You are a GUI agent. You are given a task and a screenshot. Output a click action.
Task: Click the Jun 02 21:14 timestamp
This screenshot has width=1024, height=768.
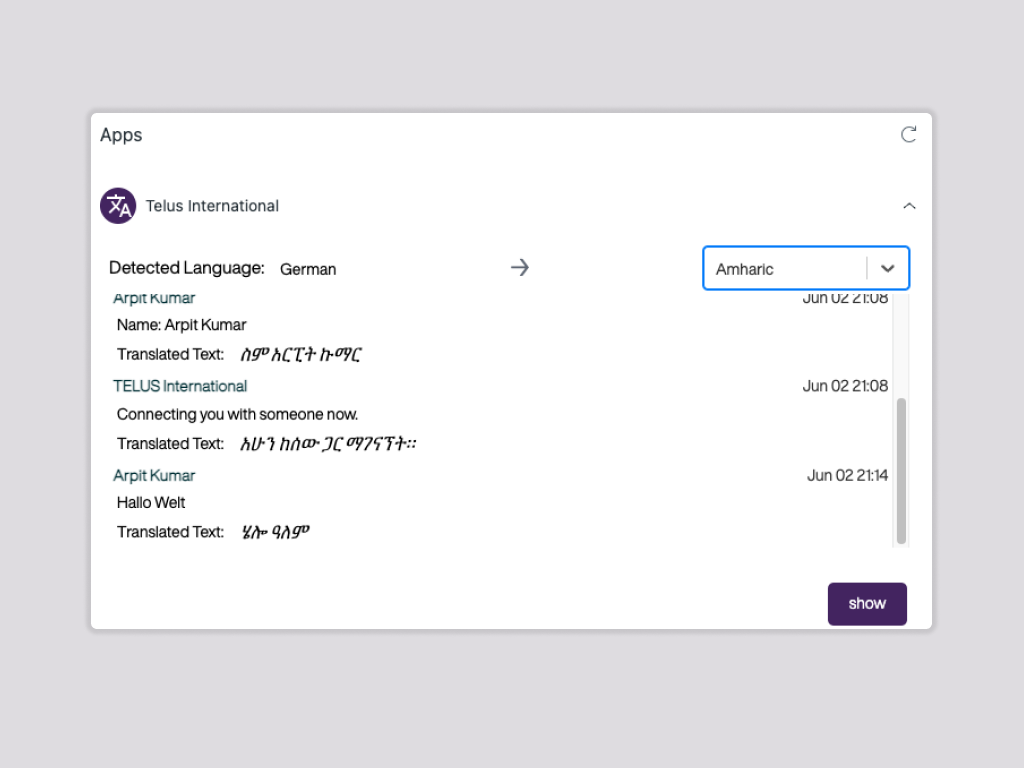click(847, 475)
